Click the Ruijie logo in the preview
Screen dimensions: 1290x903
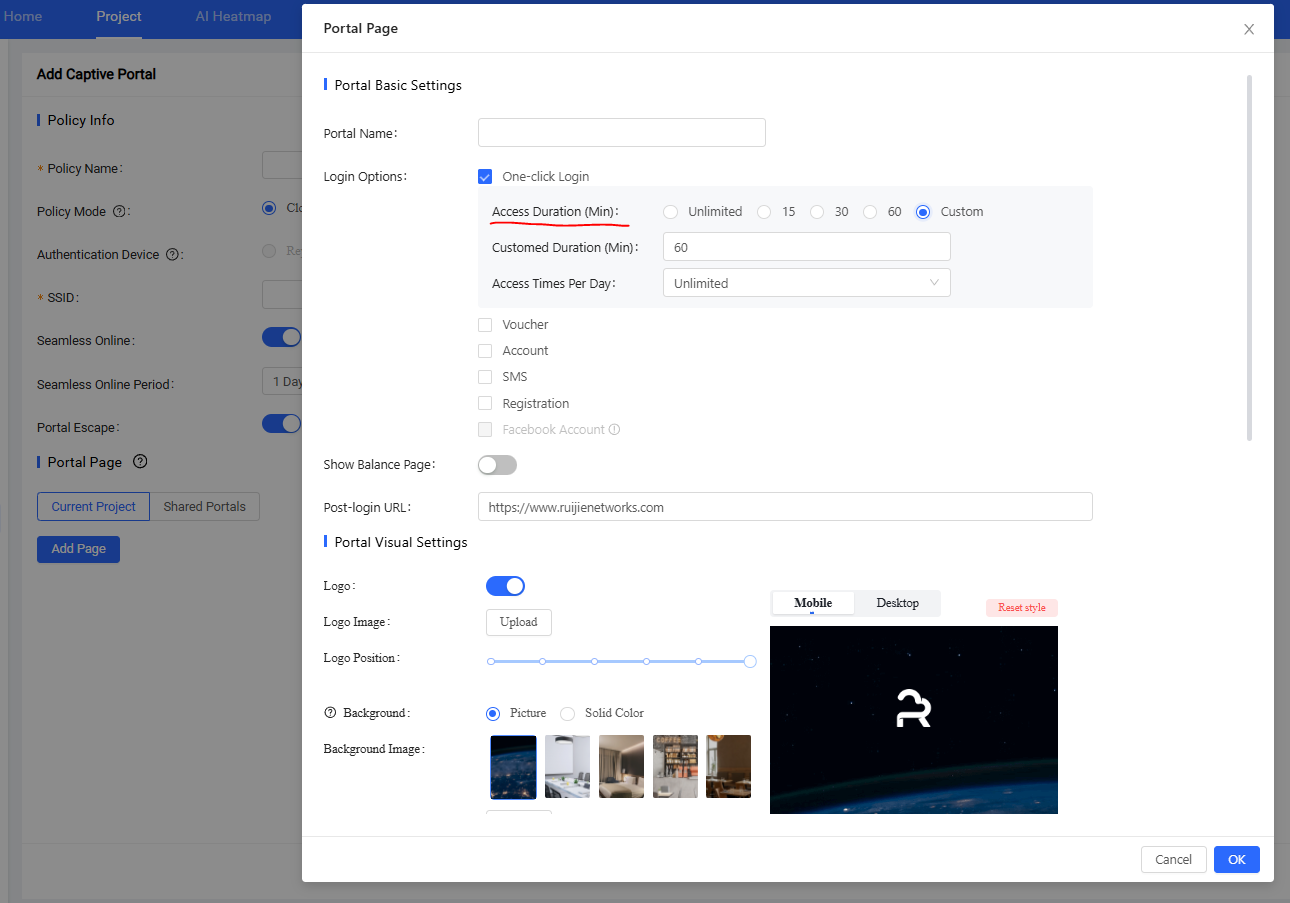tap(914, 707)
